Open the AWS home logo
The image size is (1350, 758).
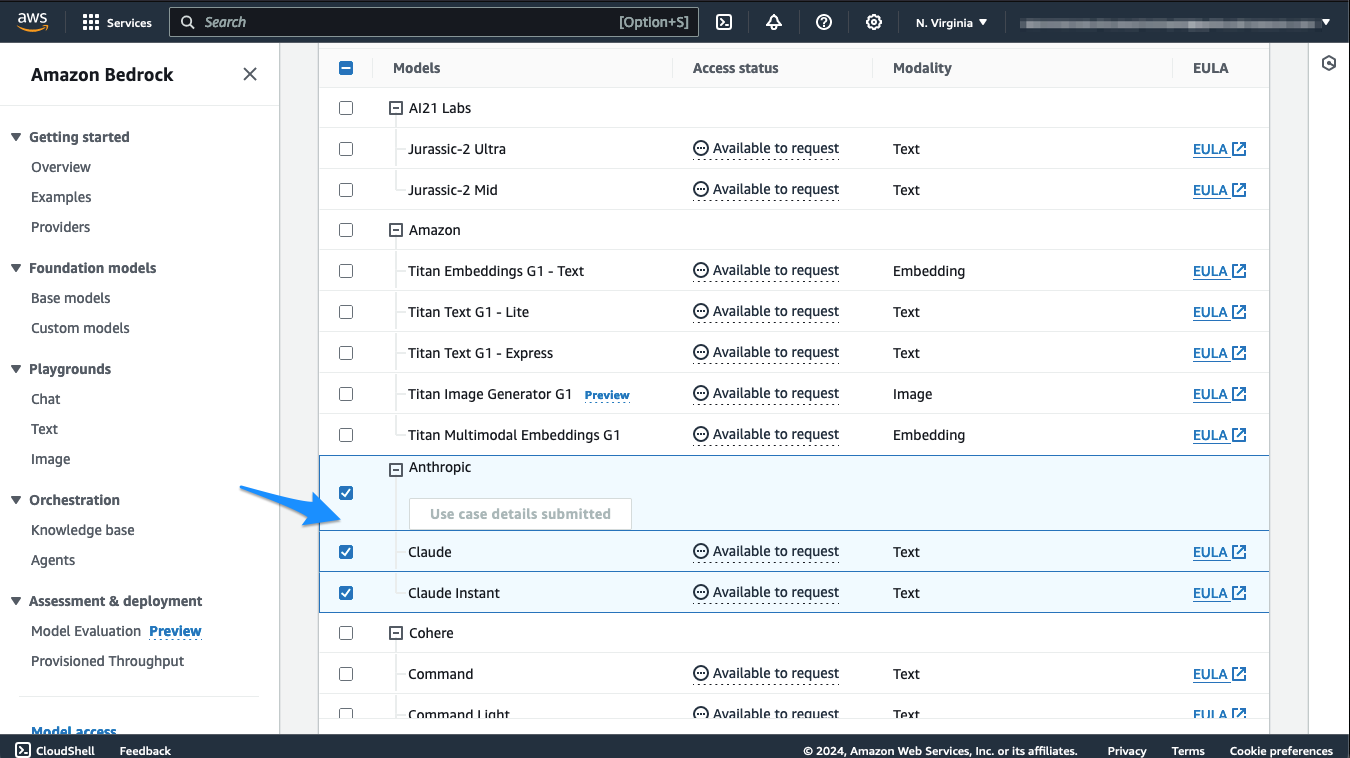click(x=32, y=22)
